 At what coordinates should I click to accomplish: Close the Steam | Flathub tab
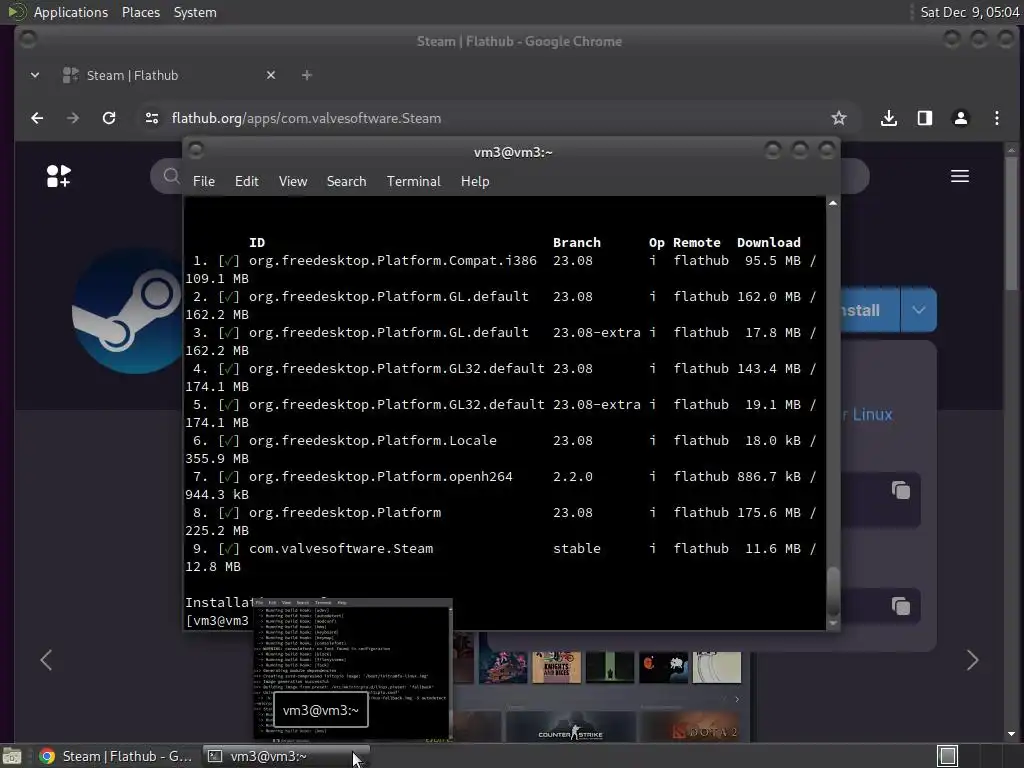point(271,75)
